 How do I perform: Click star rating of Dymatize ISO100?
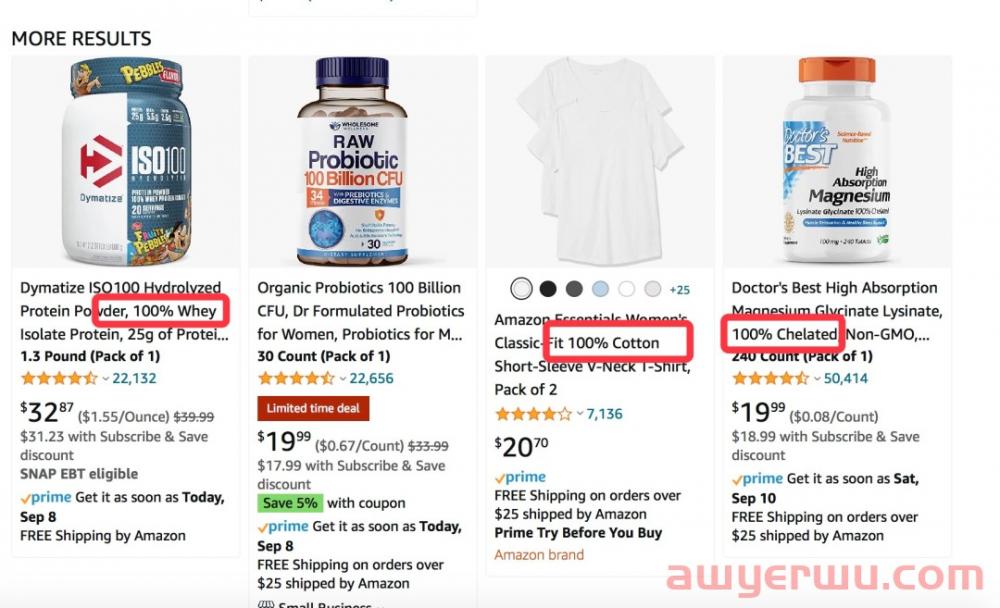coord(59,378)
